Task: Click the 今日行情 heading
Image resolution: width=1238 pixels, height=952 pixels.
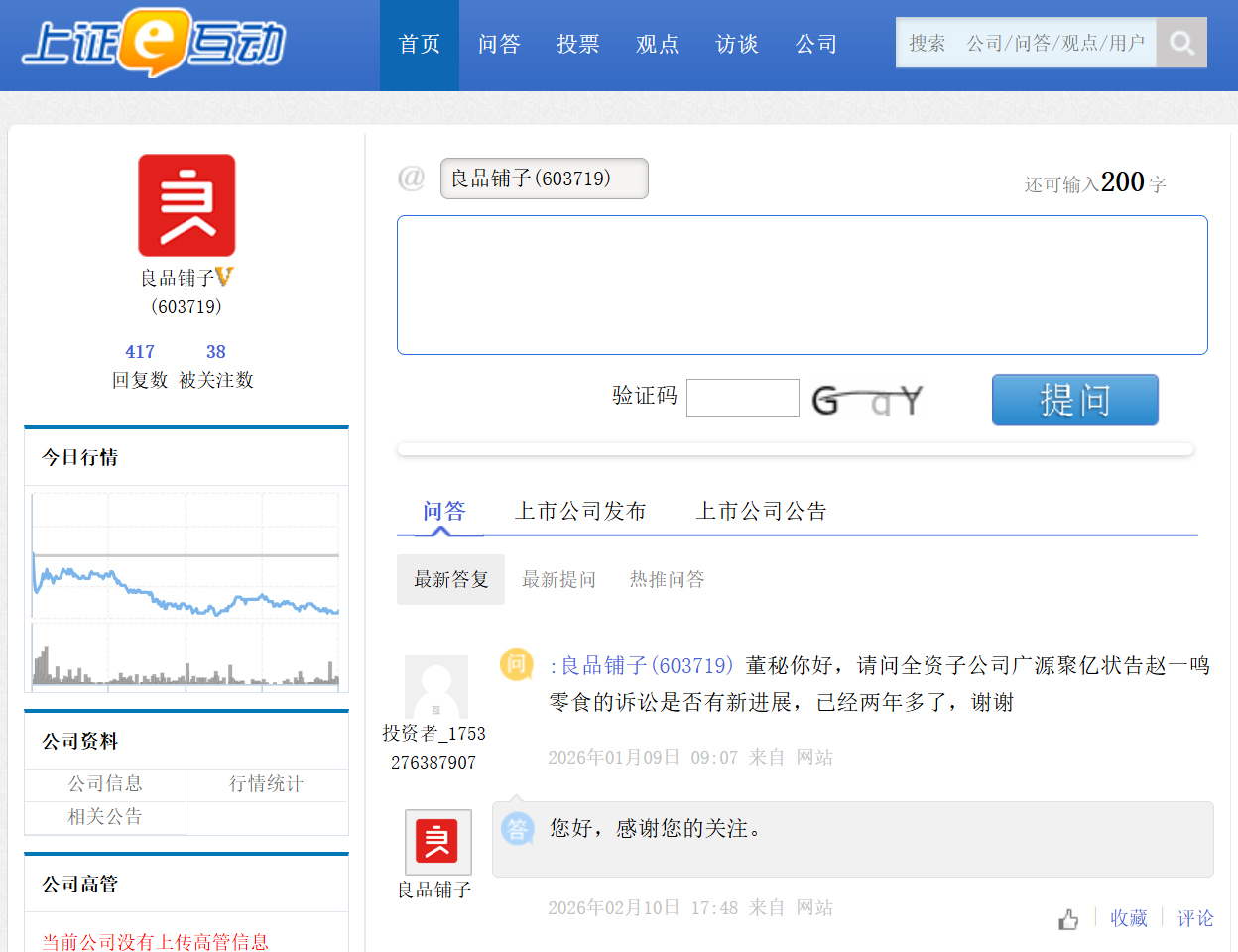Action: click(79, 457)
